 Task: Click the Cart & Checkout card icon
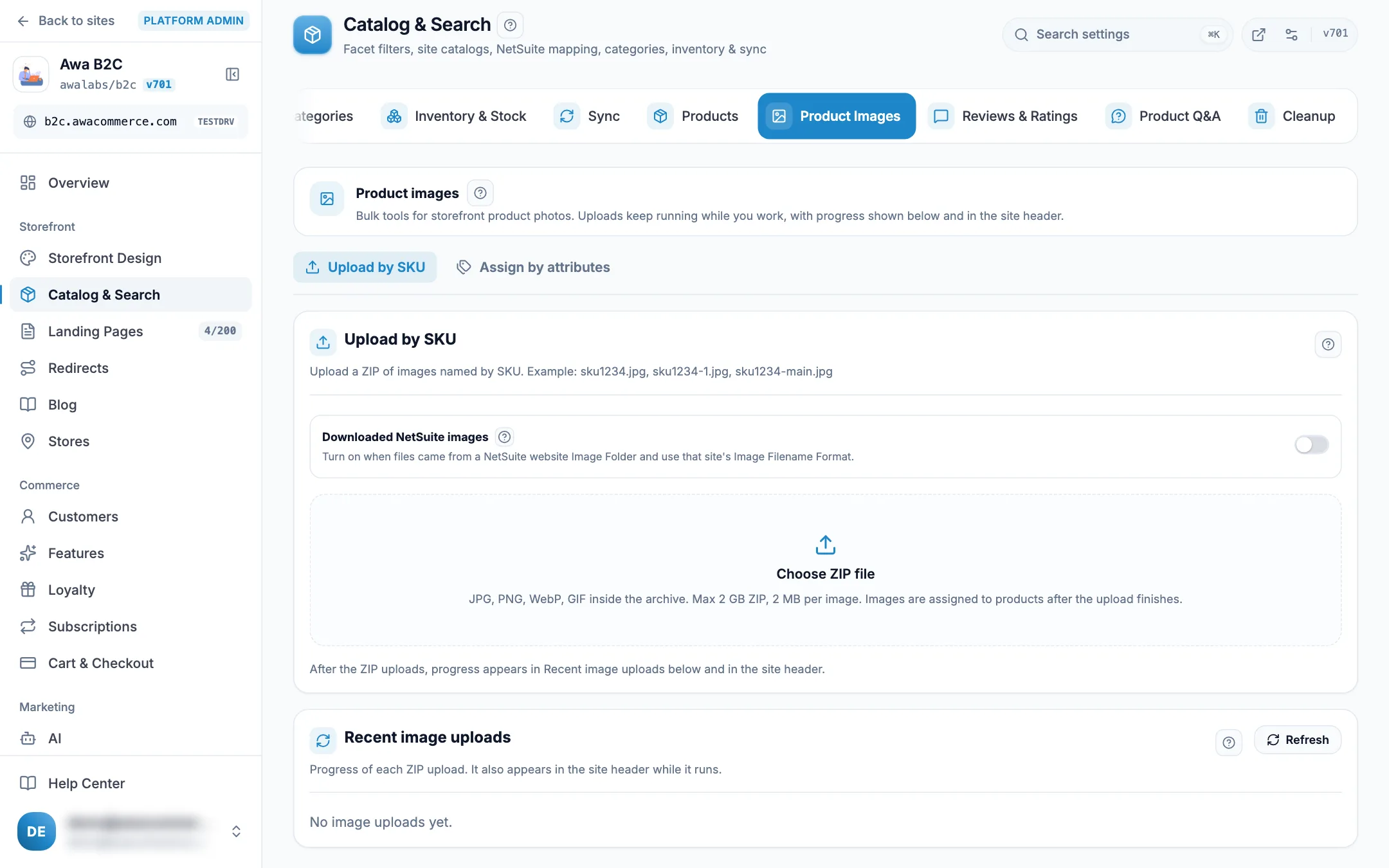pyautogui.click(x=28, y=663)
